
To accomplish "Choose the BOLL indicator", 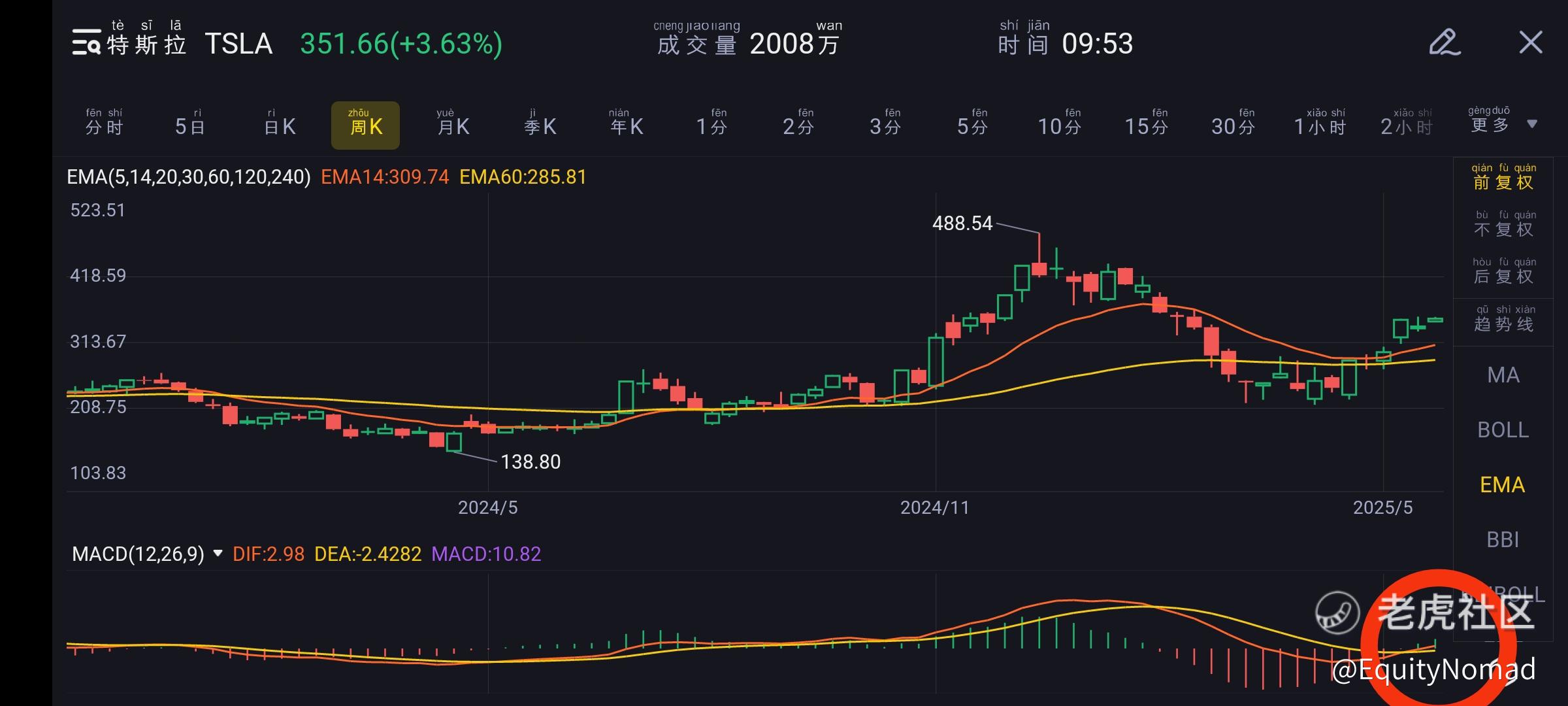I will click(1503, 430).
